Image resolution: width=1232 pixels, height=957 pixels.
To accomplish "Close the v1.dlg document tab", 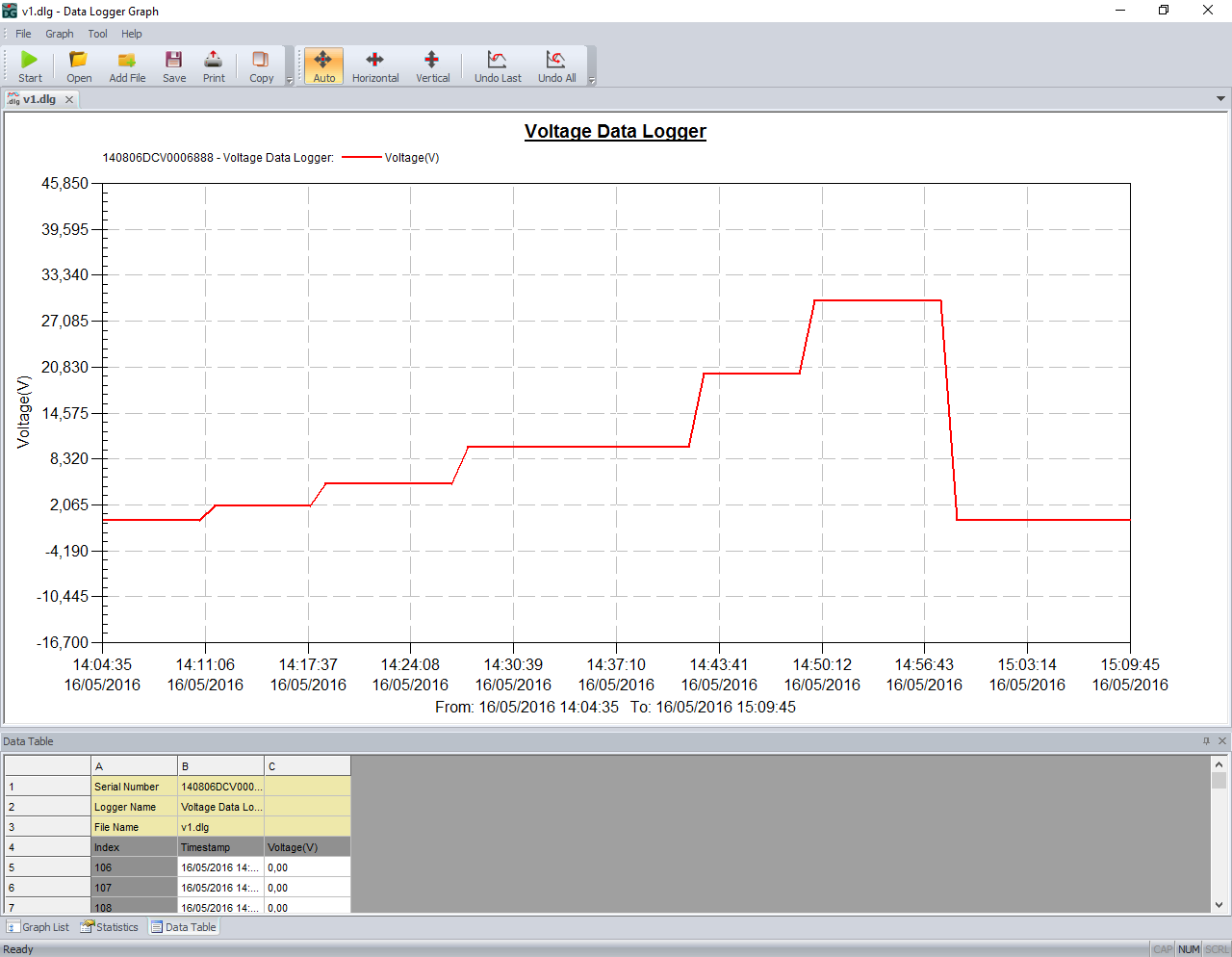I will pos(69,99).
